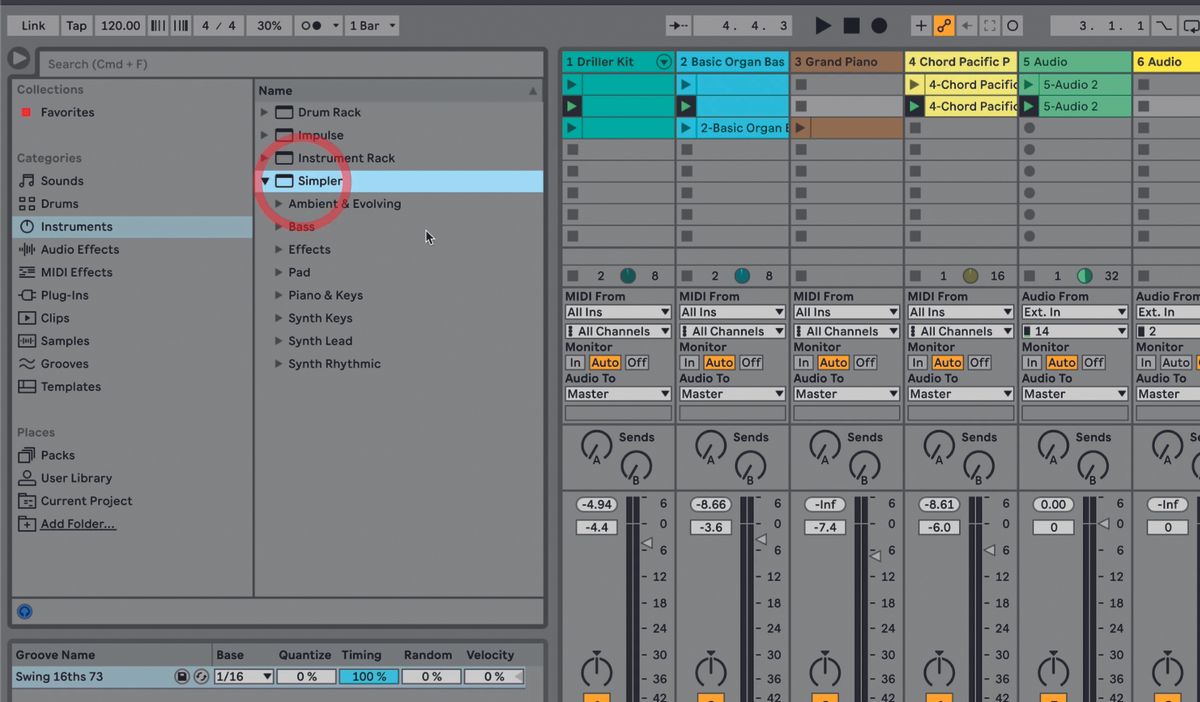The width and height of the screenshot is (1200, 702).
Task: Open Plug-Ins category in browser
Action: pos(64,295)
